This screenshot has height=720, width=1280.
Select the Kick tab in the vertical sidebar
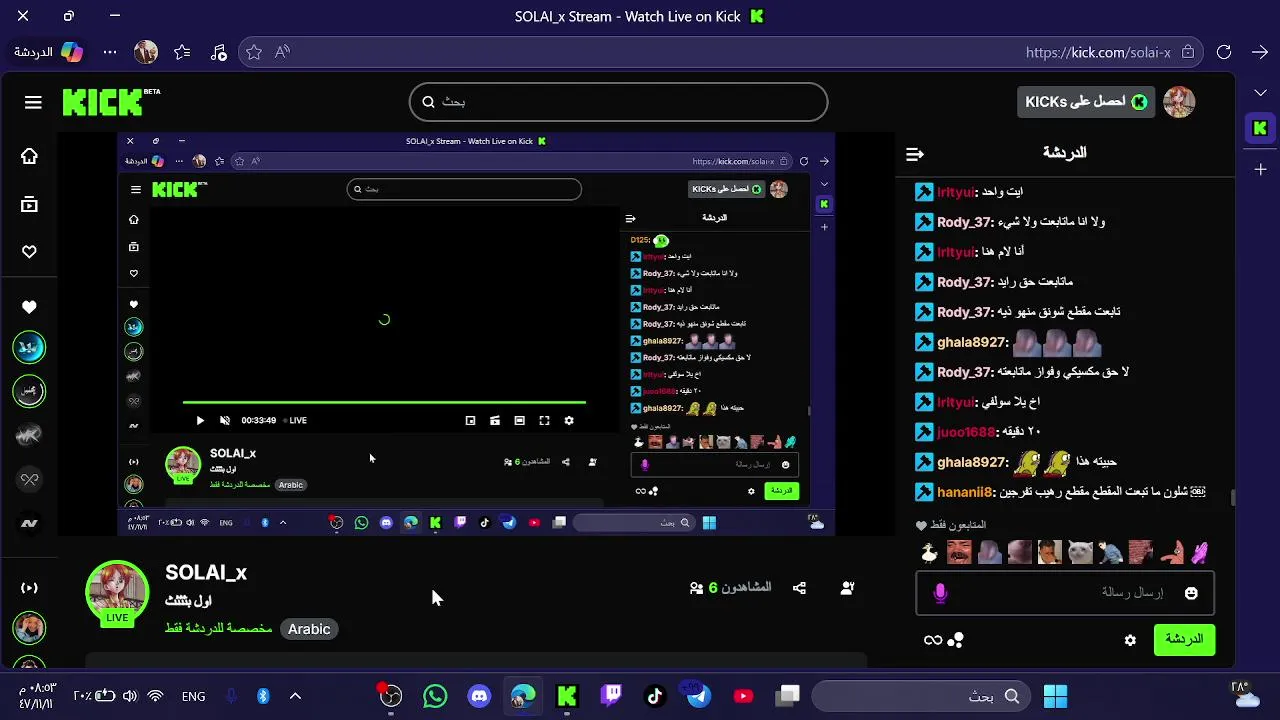point(1260,129)
